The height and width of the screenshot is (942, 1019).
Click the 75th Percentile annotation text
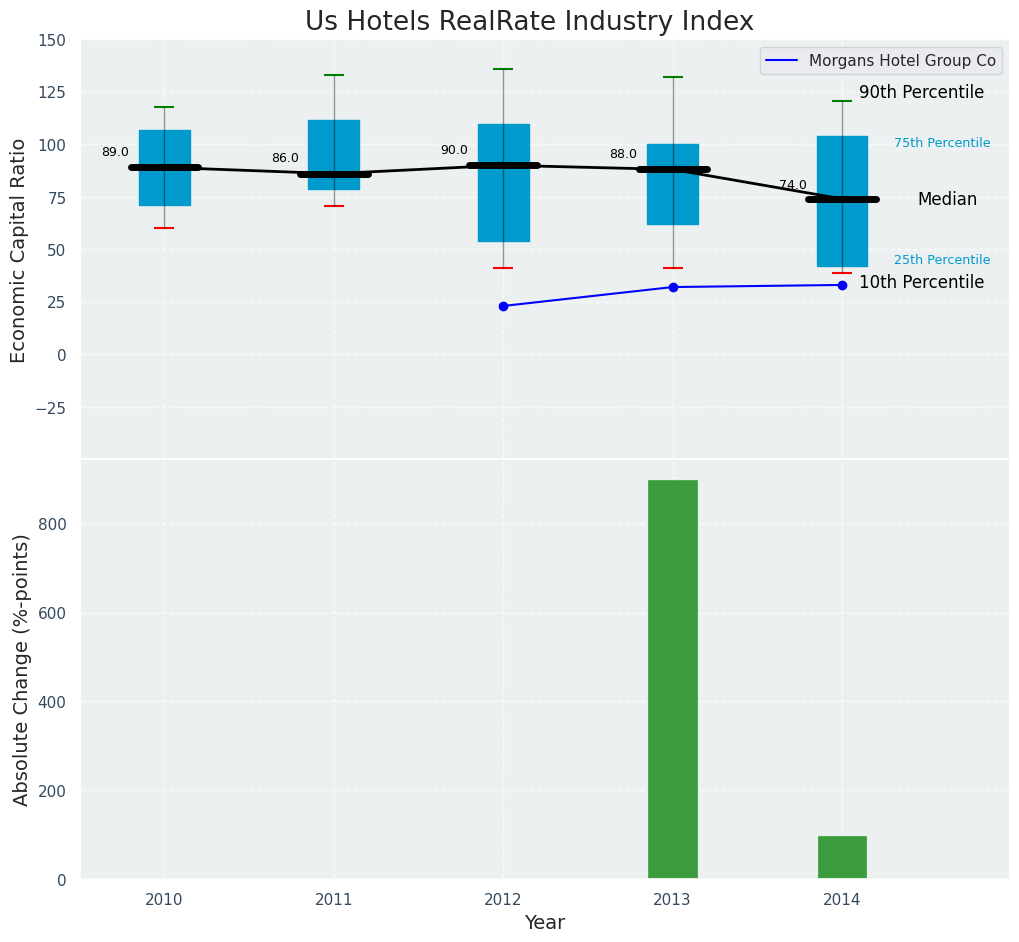tap(941, 143)
